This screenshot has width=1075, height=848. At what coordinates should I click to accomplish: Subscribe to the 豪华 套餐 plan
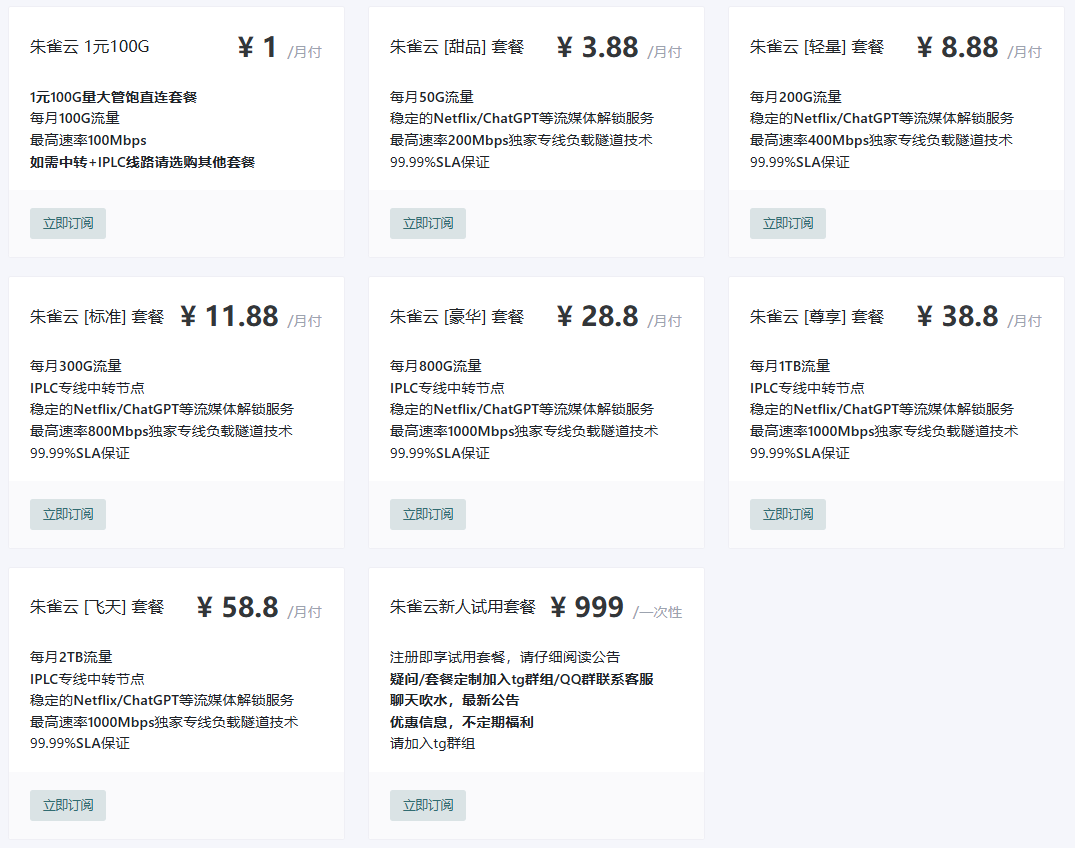click(x=428, y=514)
